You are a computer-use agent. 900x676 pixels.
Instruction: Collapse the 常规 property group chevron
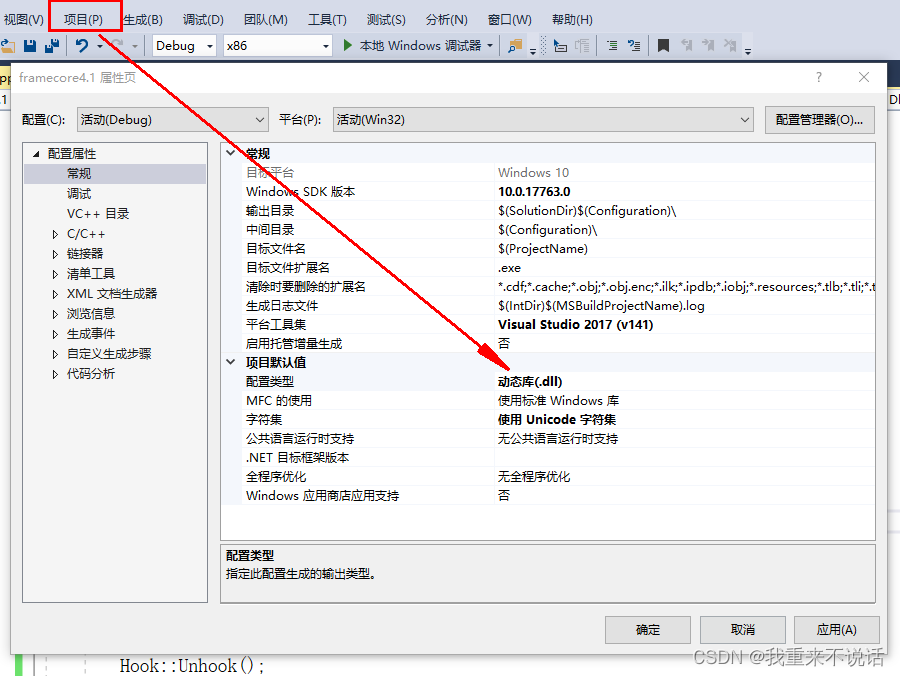[x=231, y=153]
